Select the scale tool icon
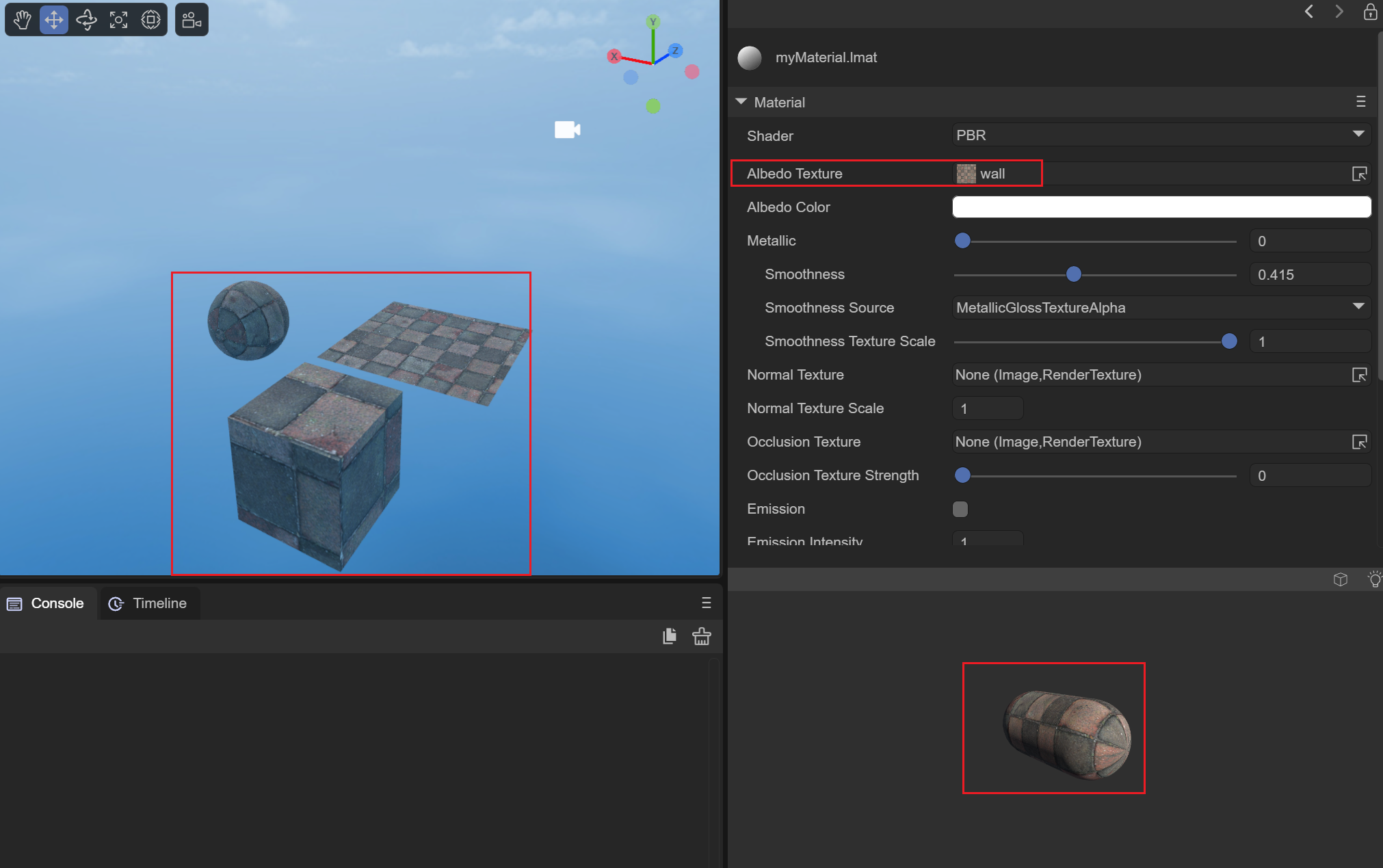 click(118, 20)
